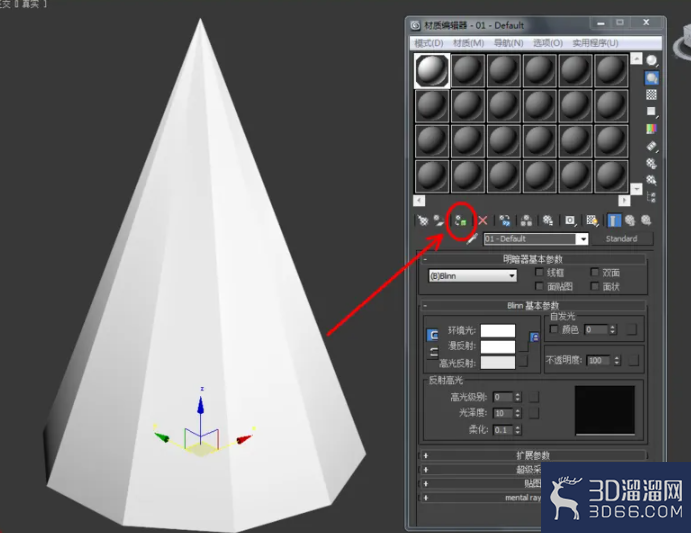Open the 选项(O) menu

click(548, 43)
